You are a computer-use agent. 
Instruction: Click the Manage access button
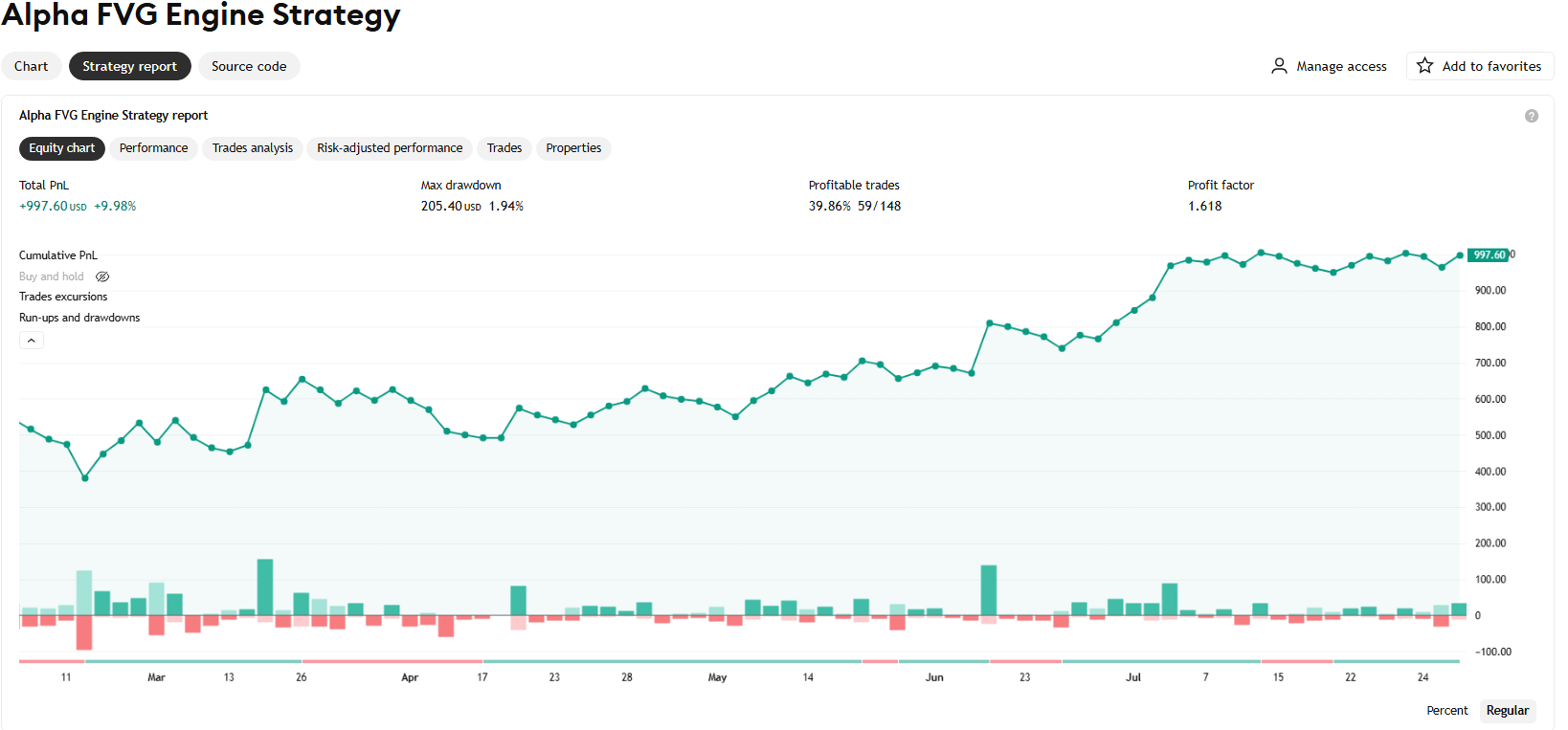coord(1330,66)
